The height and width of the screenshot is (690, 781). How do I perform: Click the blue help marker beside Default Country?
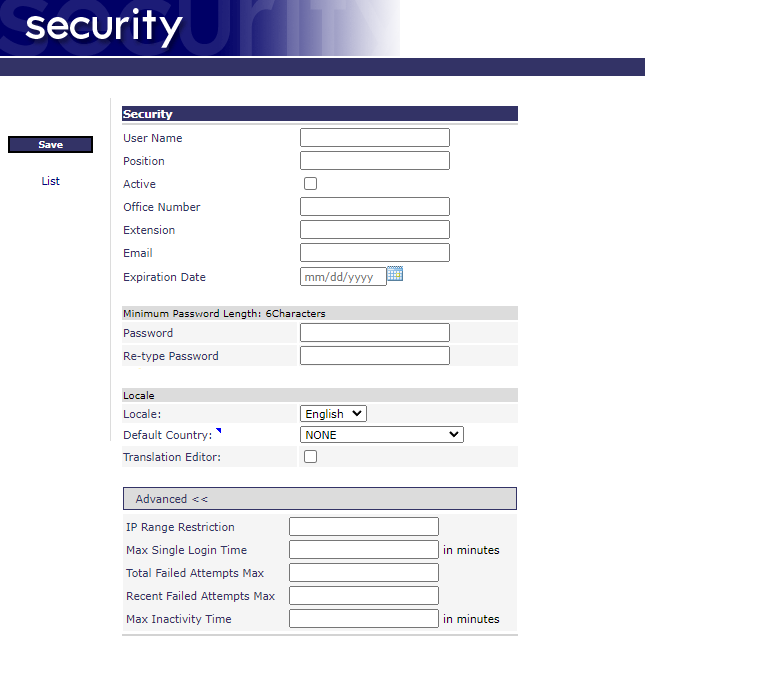point(219,431)
